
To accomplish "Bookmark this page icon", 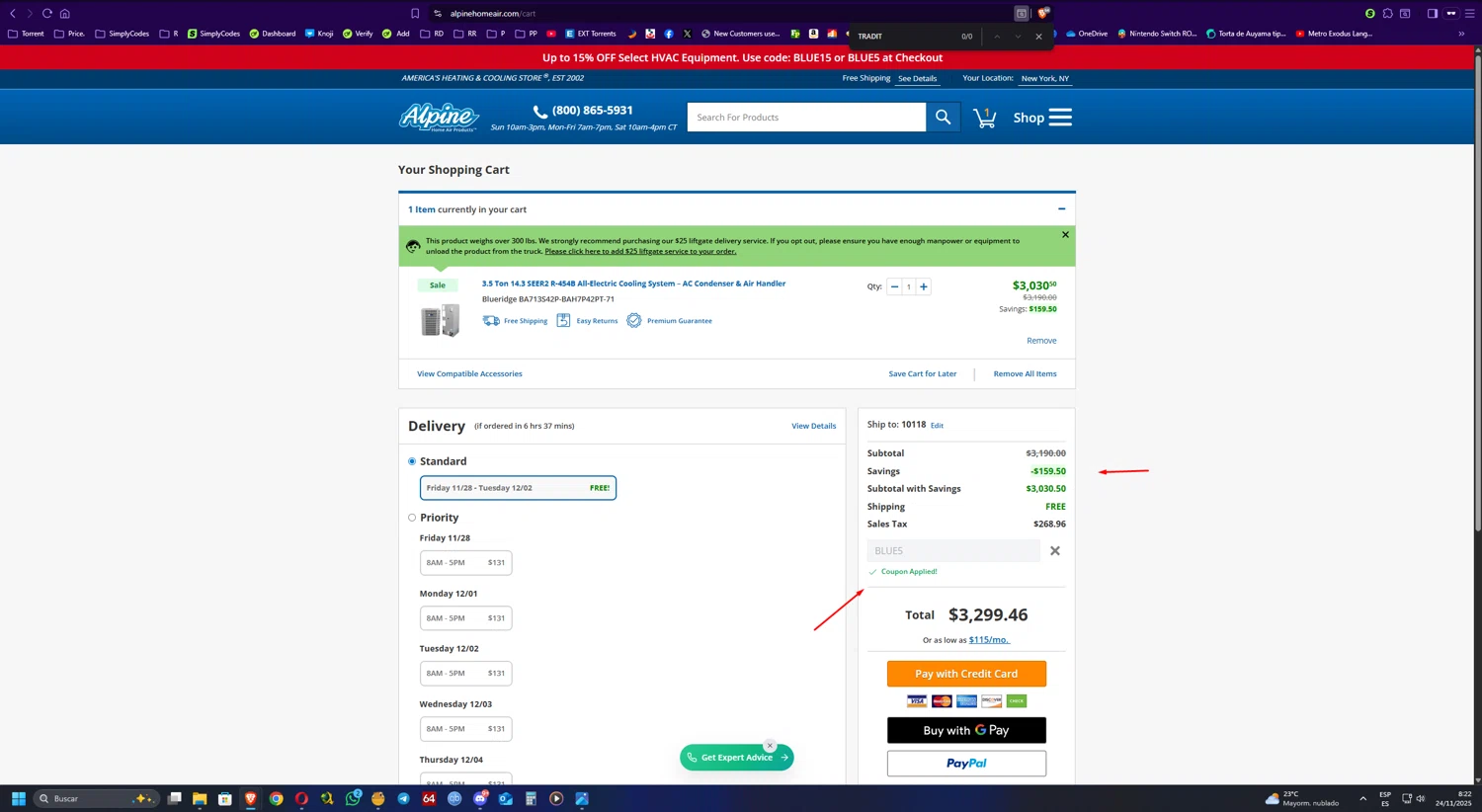I will pyautogui.click(x=415, y=14).
